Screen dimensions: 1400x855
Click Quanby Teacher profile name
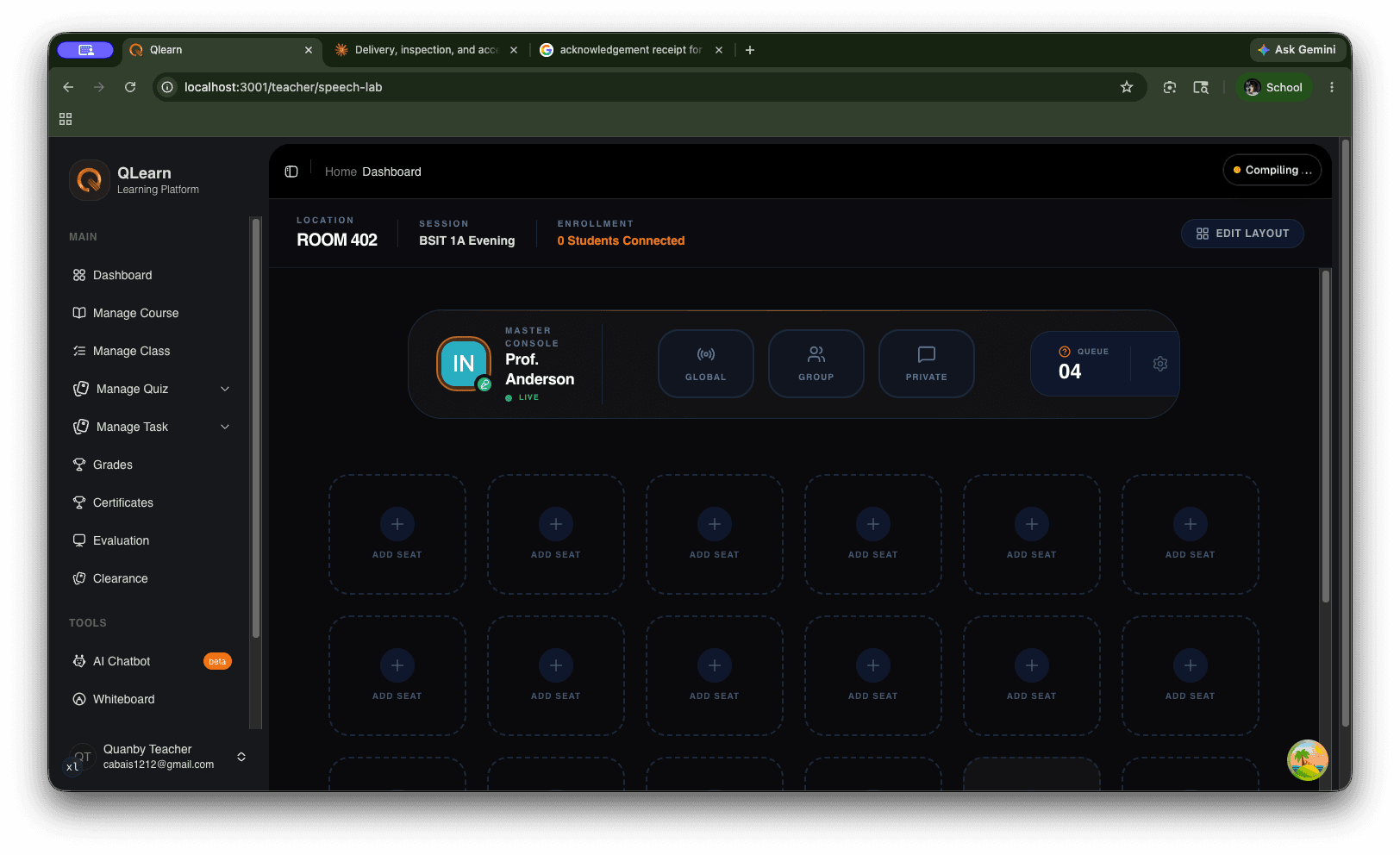pos(147,749)
